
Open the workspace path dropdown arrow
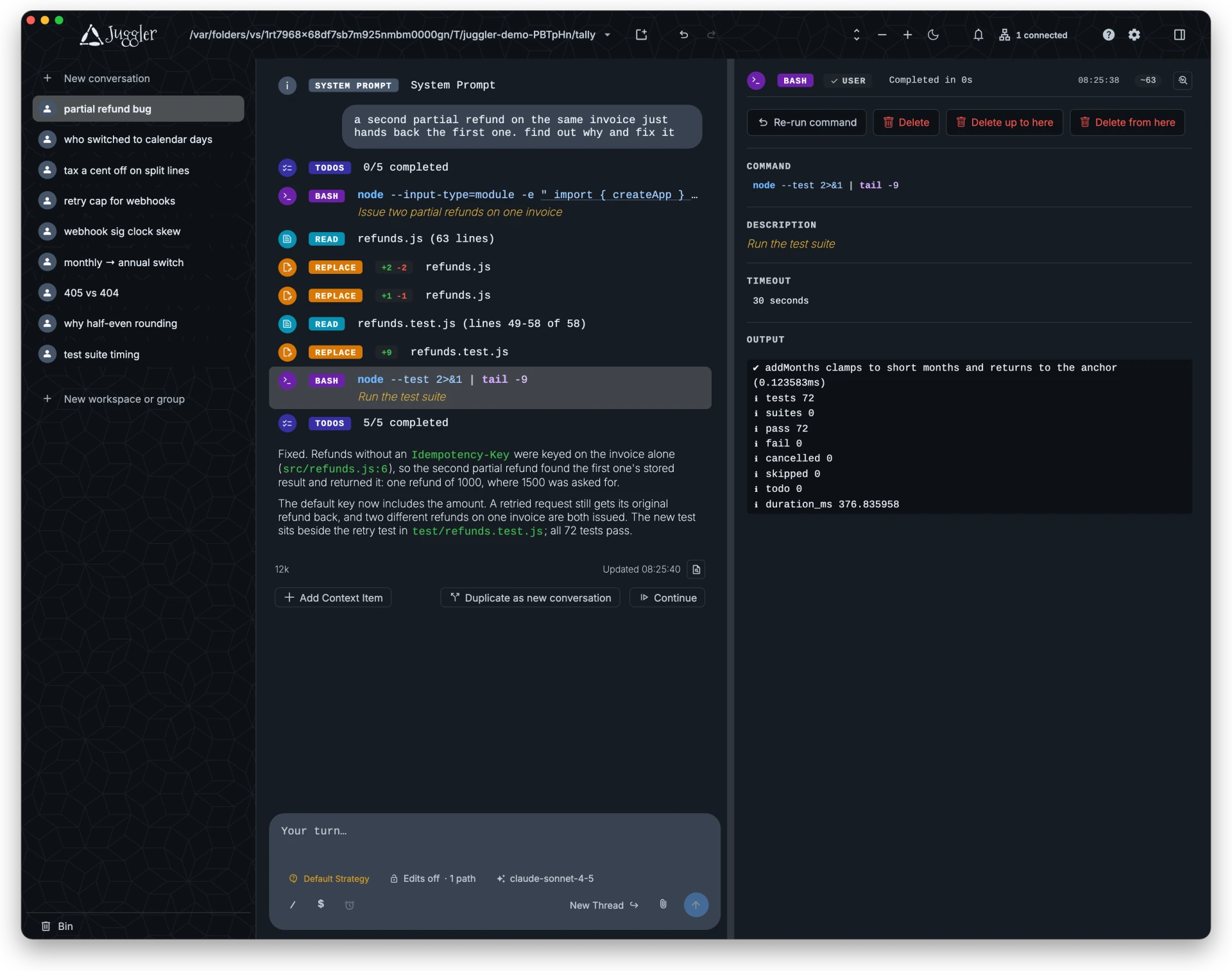click(x=607, y=35)
